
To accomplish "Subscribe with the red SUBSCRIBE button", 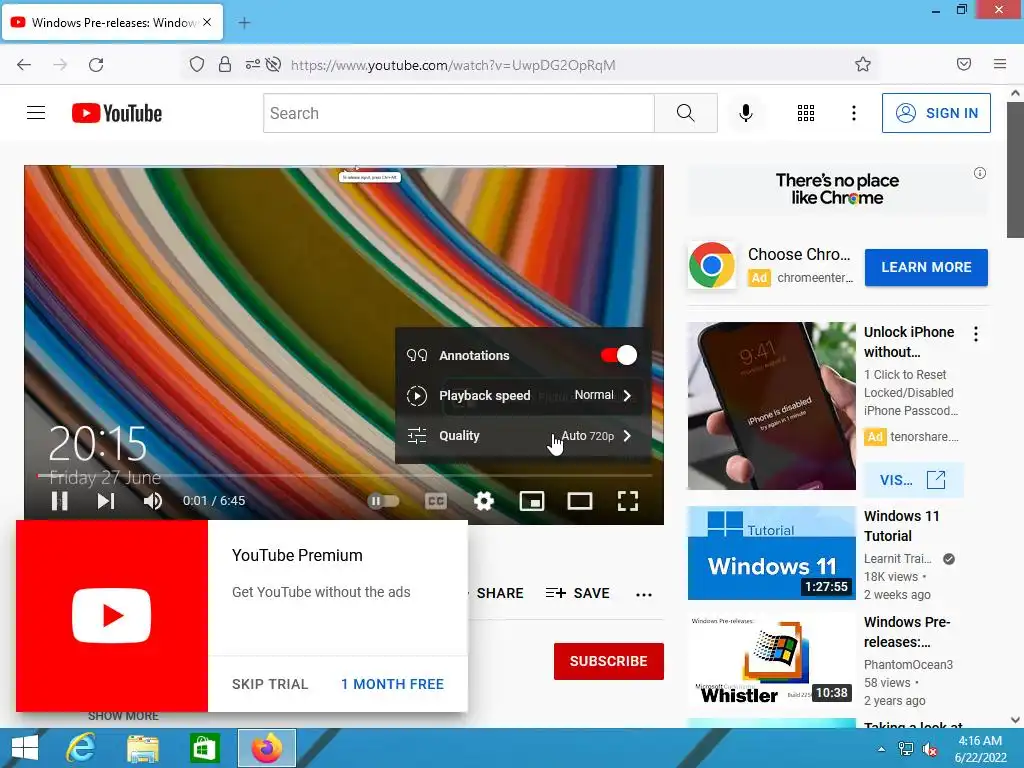I will [x=609, y=661].
